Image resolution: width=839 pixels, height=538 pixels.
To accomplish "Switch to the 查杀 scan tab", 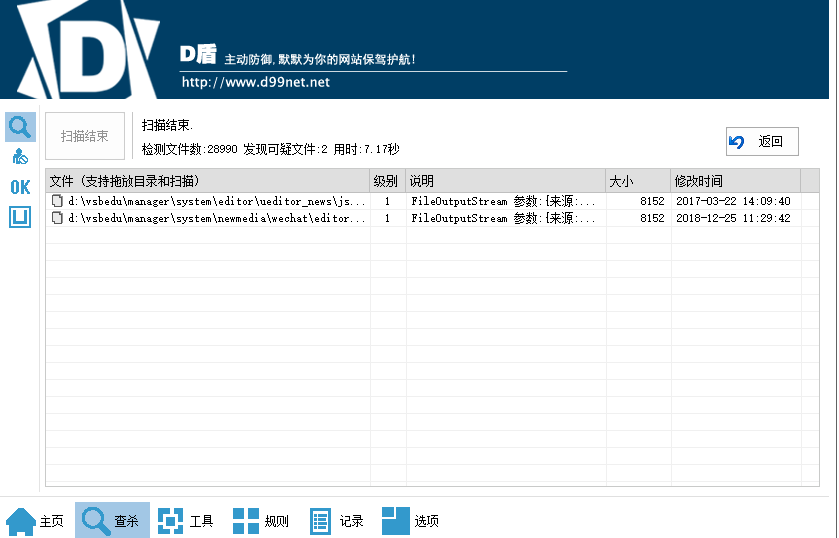I will point(112,521).
